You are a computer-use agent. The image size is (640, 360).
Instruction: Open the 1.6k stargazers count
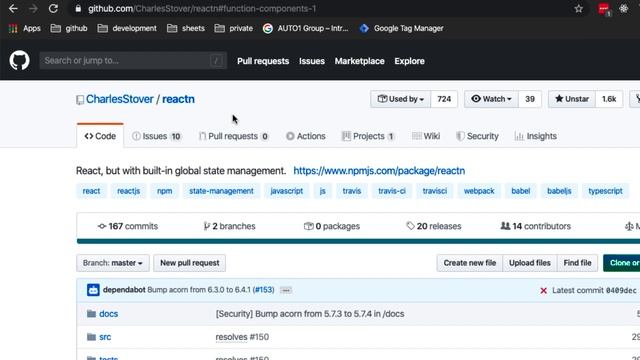[x=609, y=99]
